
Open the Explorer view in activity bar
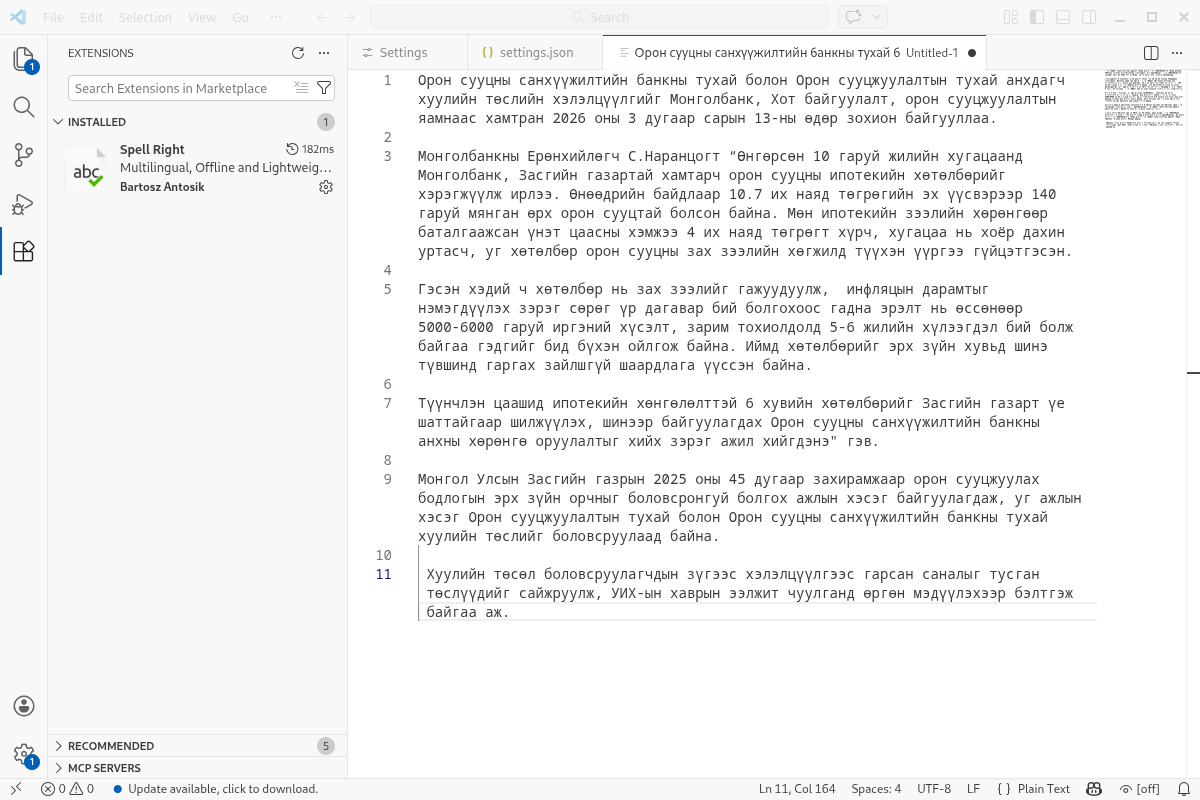[24, 59]
